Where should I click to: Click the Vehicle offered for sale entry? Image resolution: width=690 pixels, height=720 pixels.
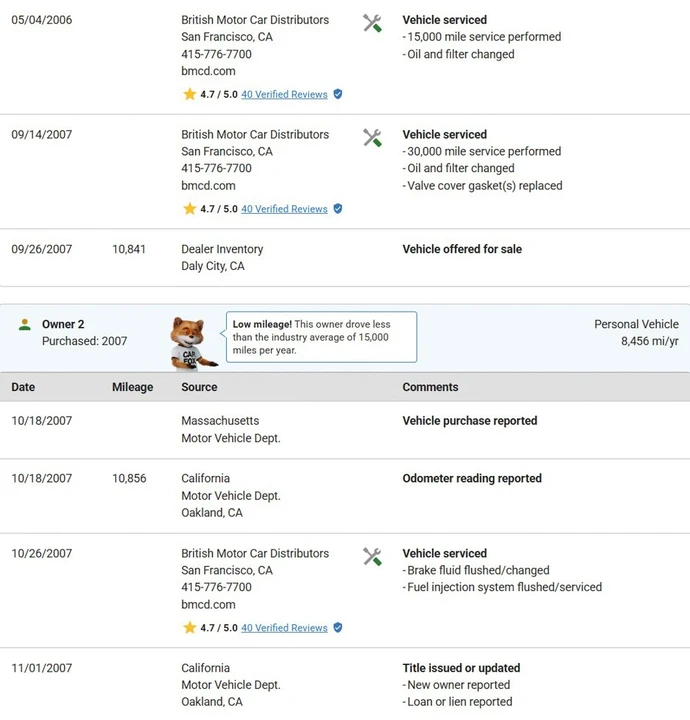(462, 249)
